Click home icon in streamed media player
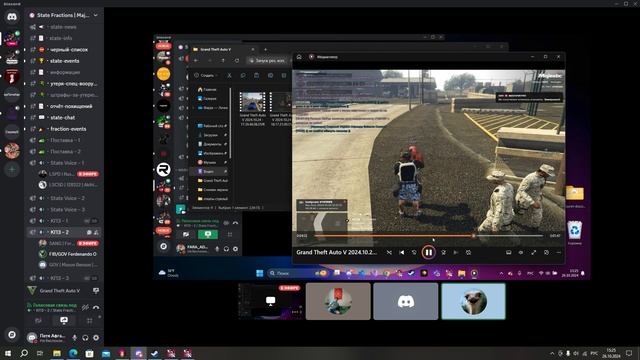 [299, 57]
